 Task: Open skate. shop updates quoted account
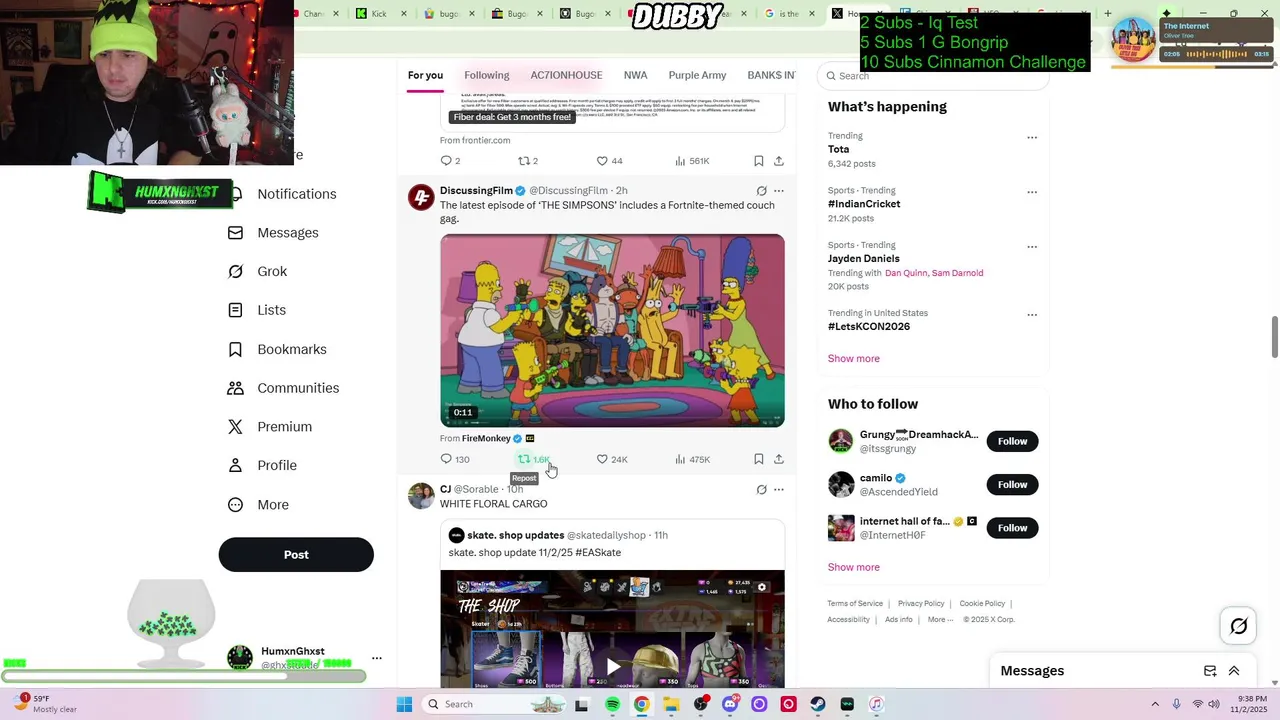point(515,535)
